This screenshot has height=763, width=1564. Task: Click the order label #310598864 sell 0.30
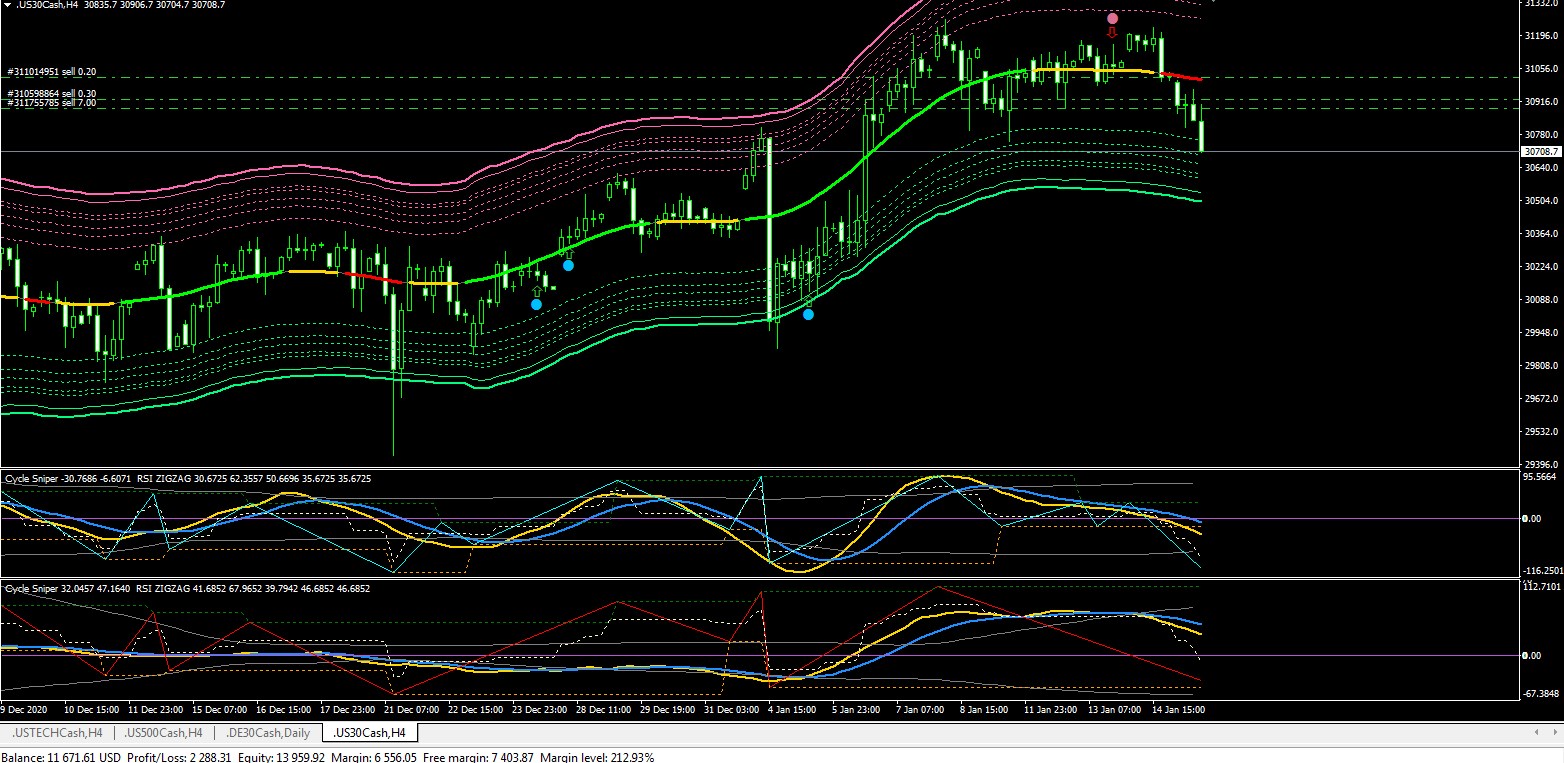point(52,93)
